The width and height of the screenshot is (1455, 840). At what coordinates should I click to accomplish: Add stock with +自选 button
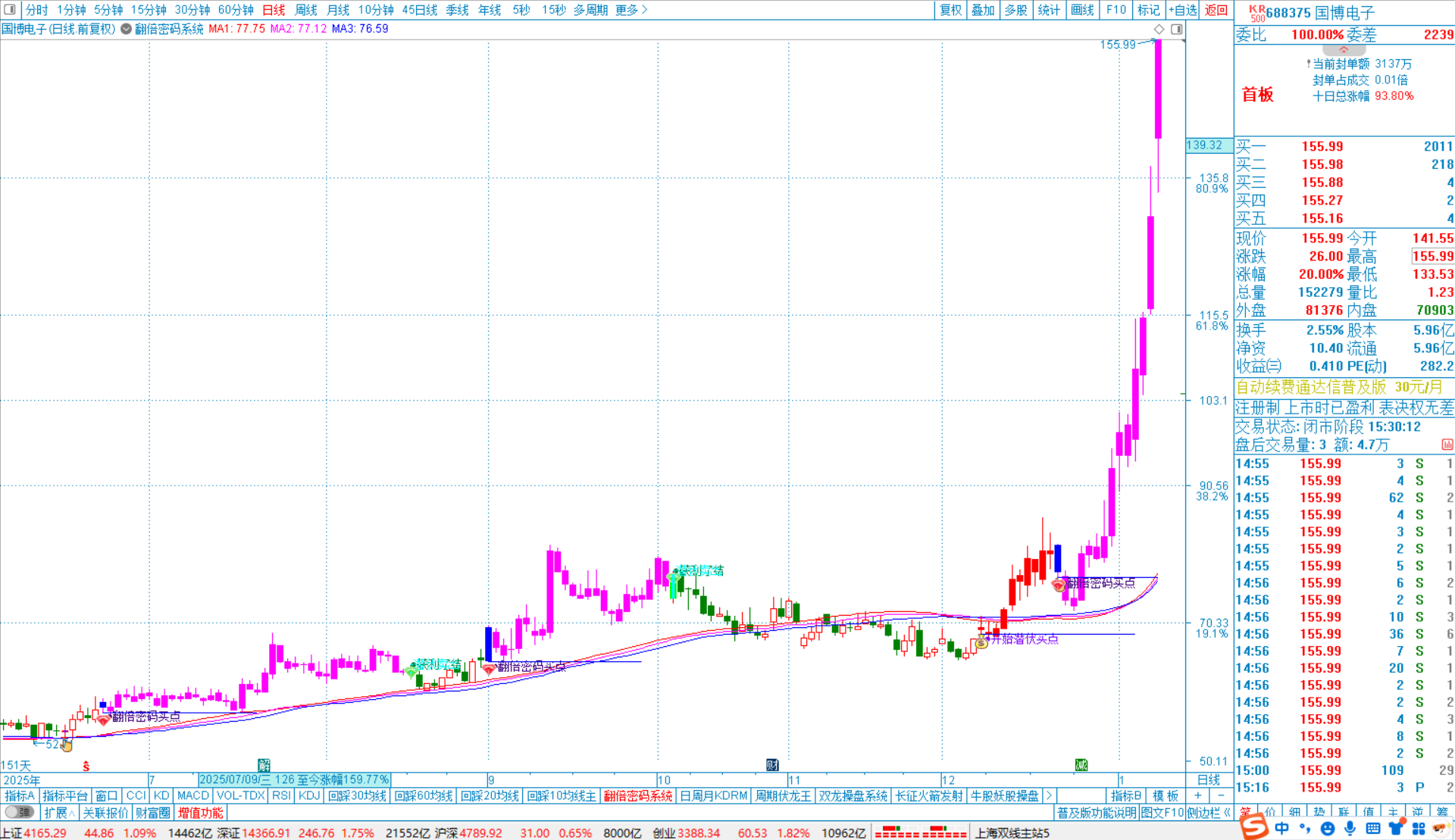click(x=1182, y=10)
